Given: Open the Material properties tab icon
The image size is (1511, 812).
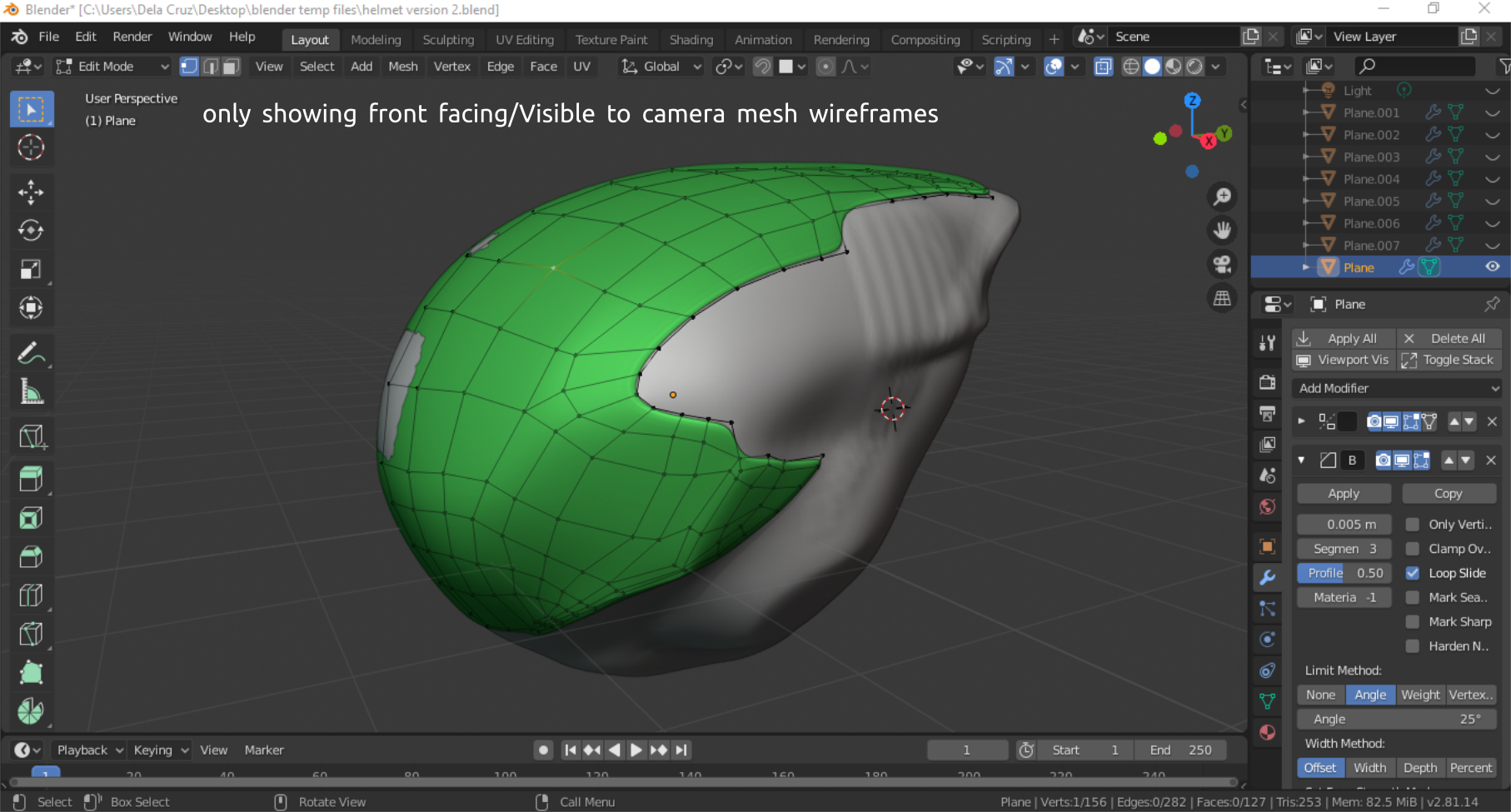Looking at the screenshot, I should 1268,732.
